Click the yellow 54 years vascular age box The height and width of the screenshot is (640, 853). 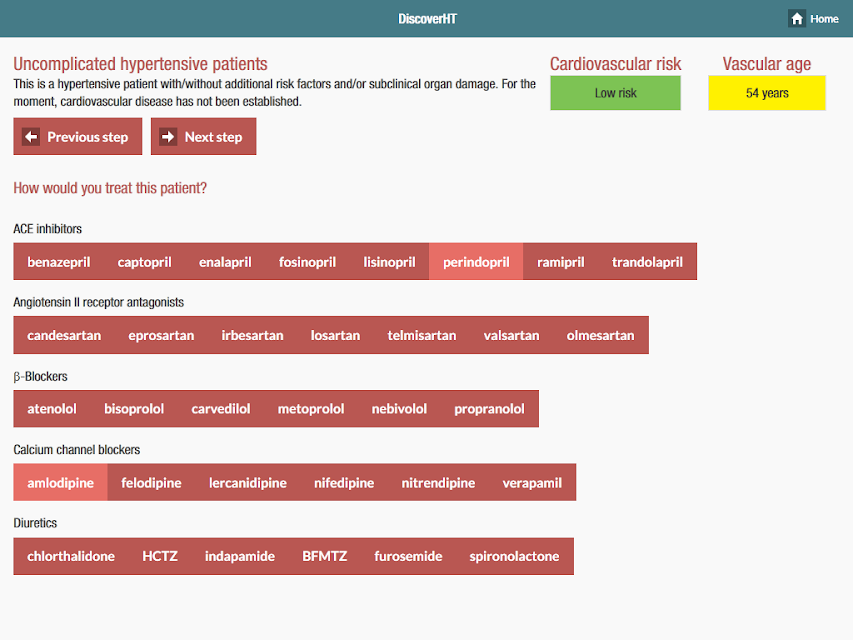(767, 93)
